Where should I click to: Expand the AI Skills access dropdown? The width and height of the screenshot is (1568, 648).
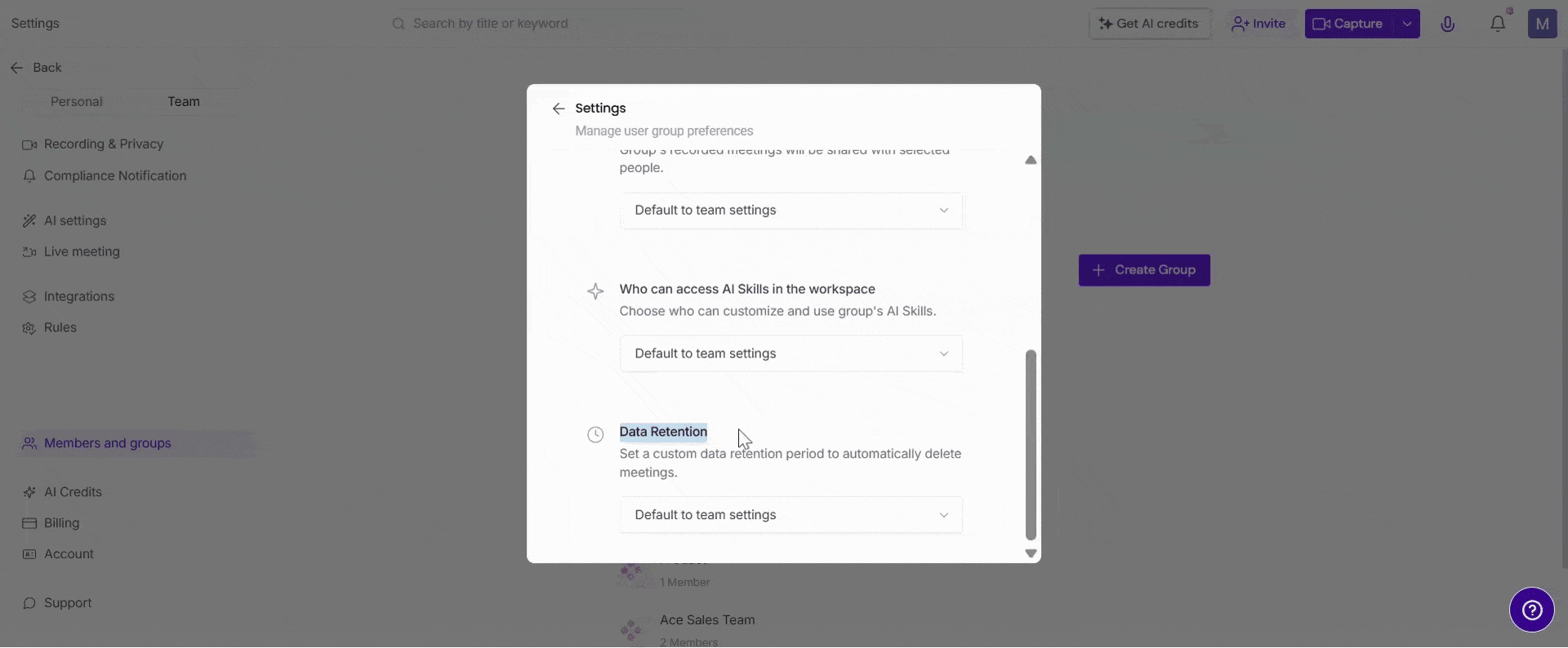[x=791, y=353]
